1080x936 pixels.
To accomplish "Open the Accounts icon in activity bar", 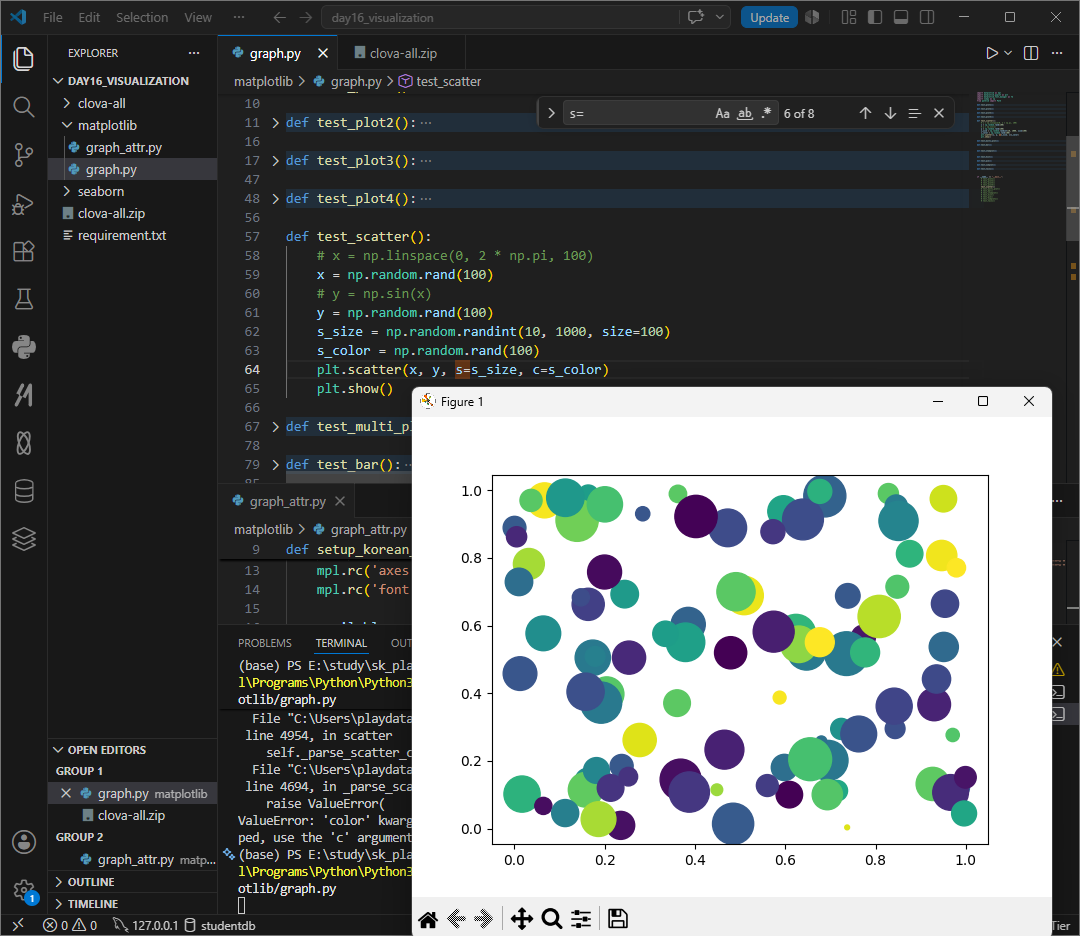I will point(23,842).
